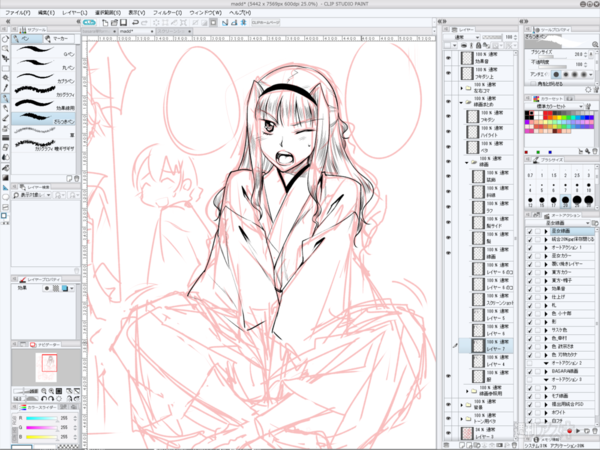Delete sub tool using trash icon
The width and height of the screenshot is (600, 450).
[76, 179]
